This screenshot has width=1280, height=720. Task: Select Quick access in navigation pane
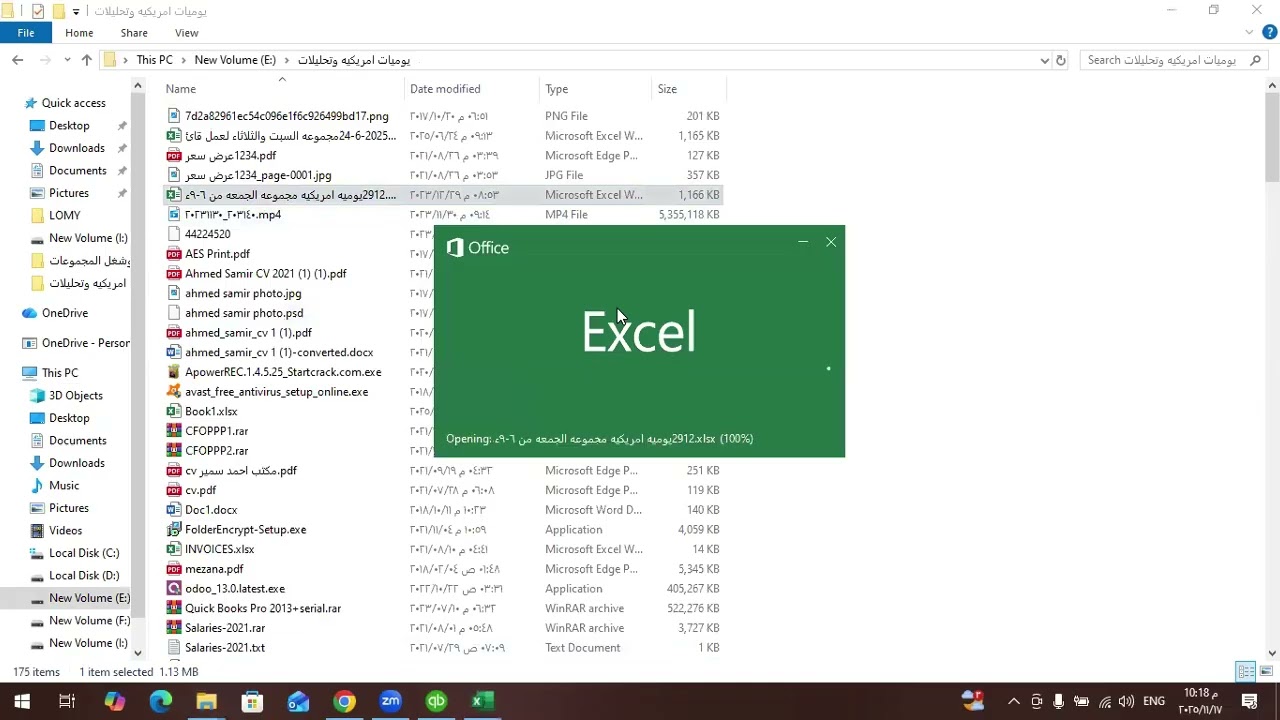coord(73,103)
